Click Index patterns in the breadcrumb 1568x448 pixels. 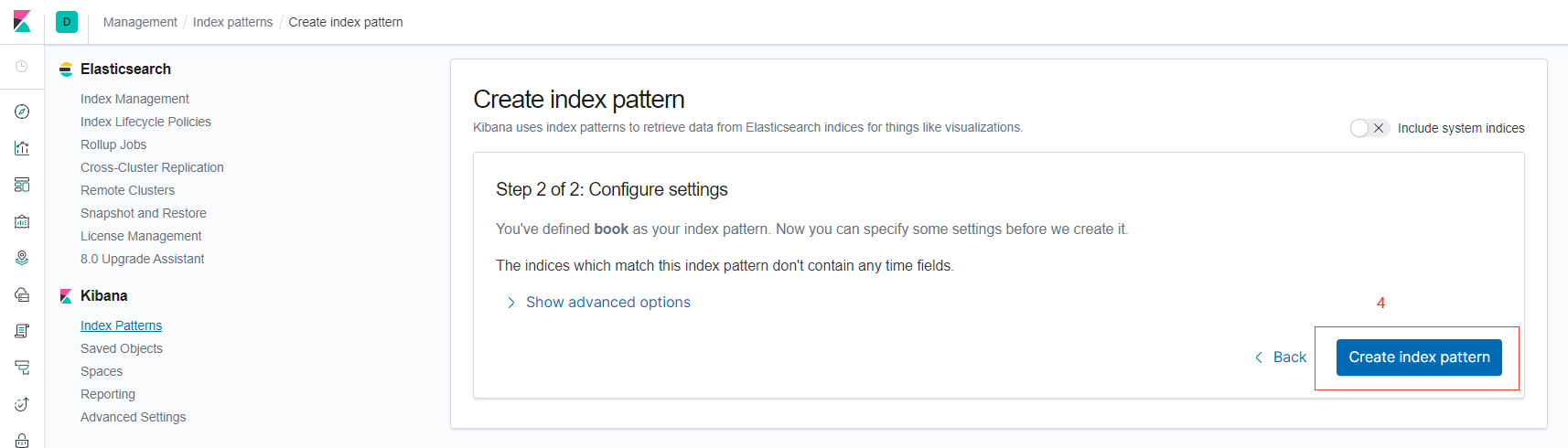(x=232, y=22)
